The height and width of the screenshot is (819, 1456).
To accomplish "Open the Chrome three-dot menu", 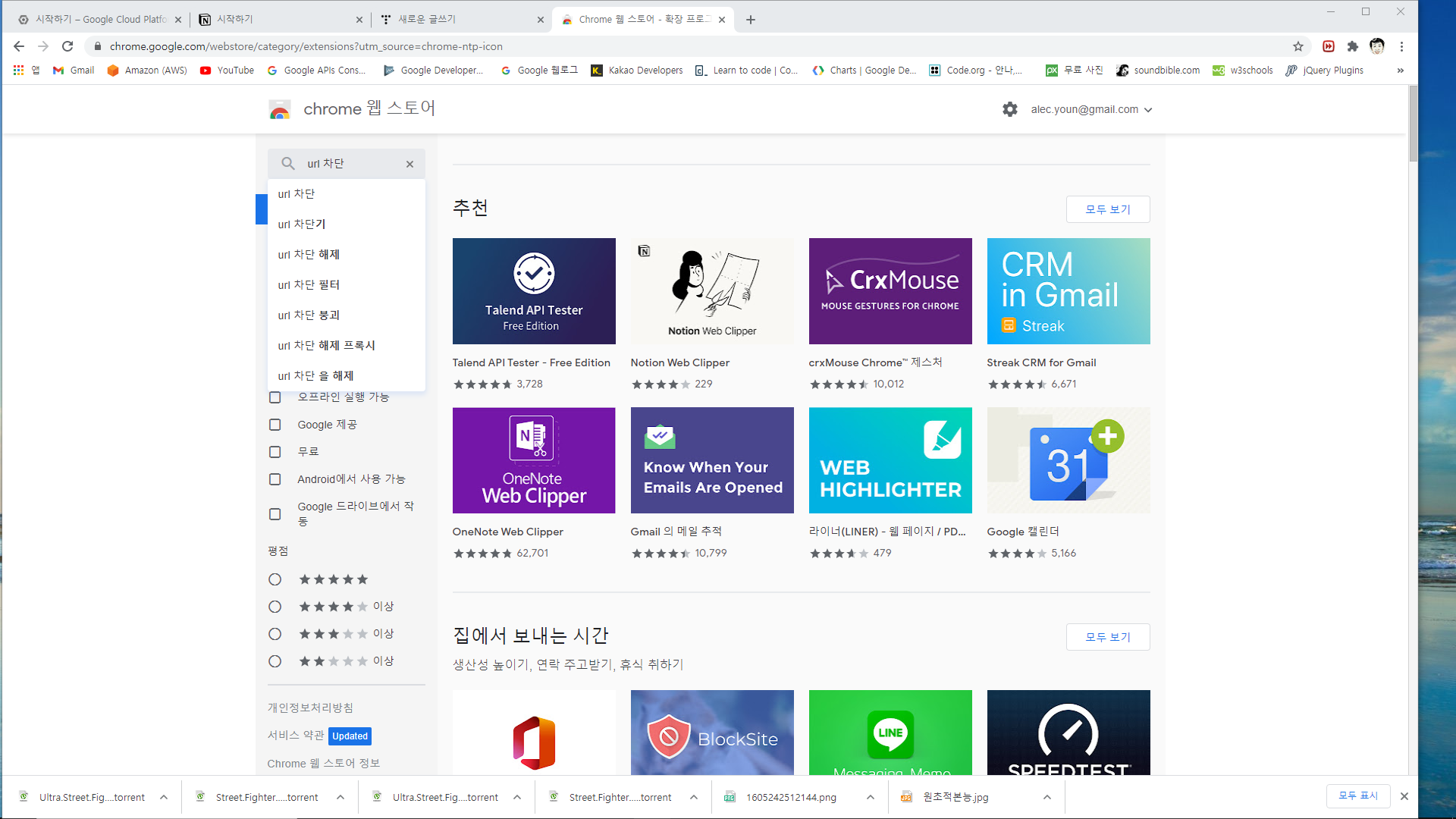I will click(x=1401, y=46).
